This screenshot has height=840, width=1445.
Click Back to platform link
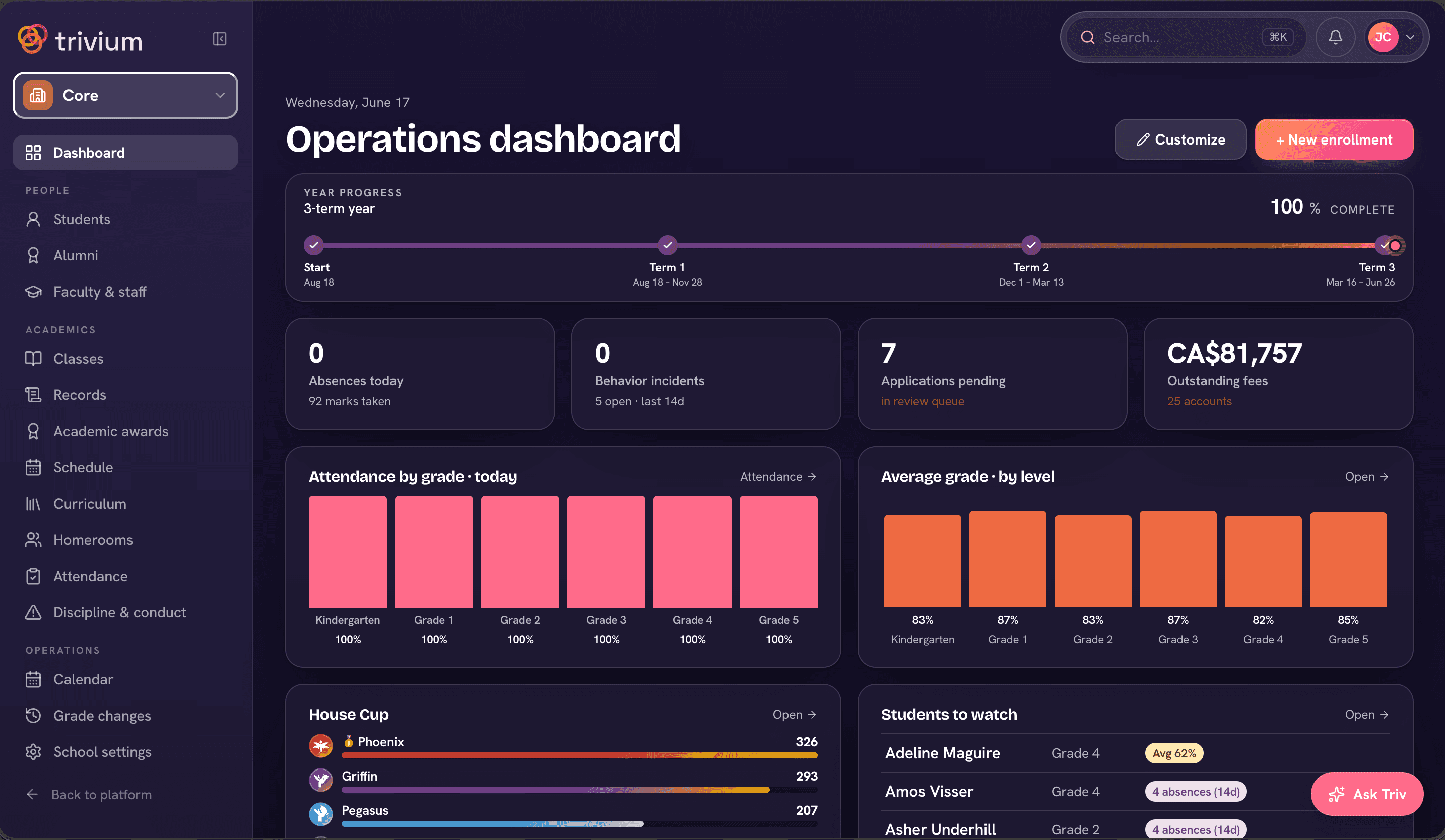click(x=89, y=794)
